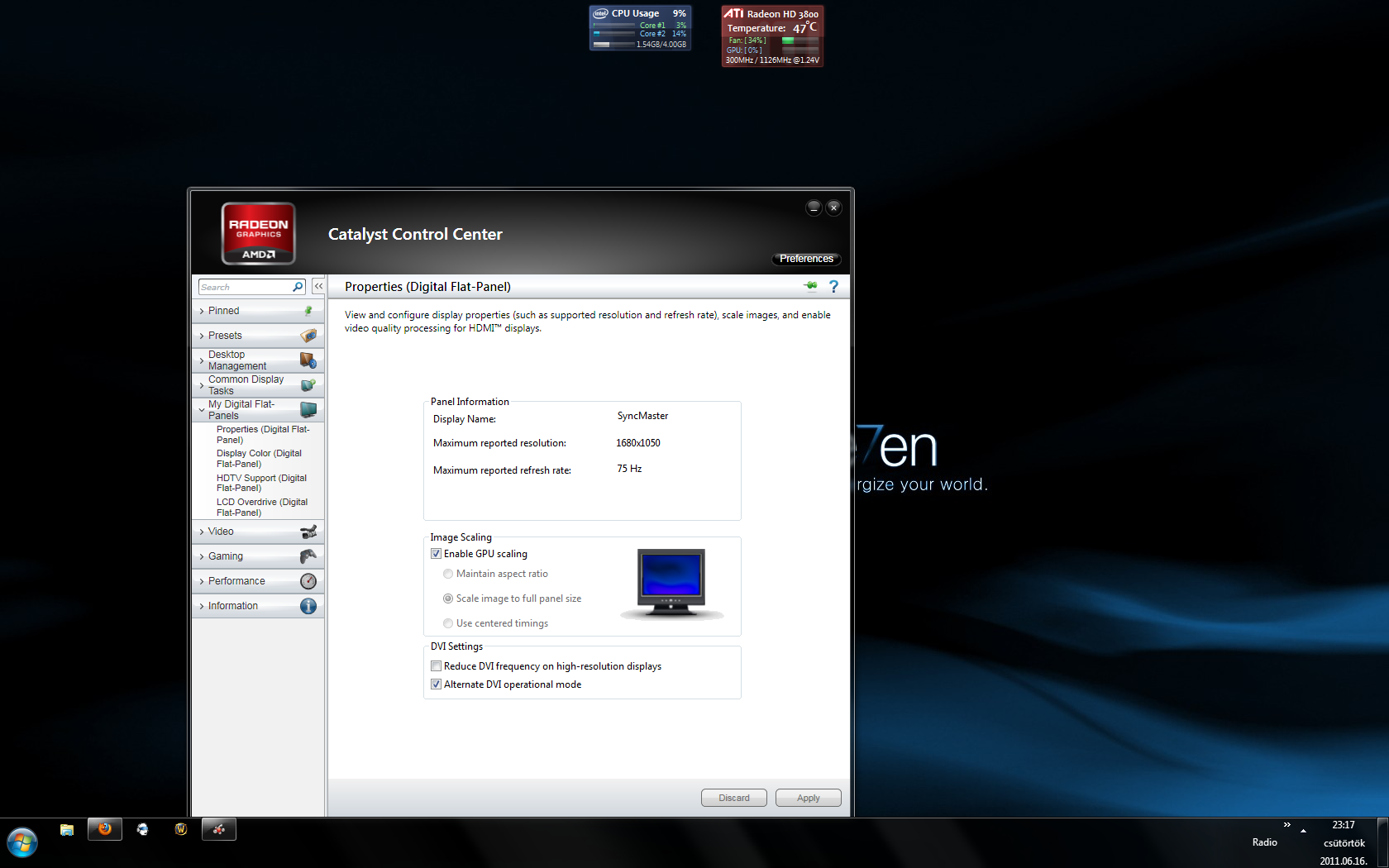The width and height of the screenshot is (1389, 868).
Task: Click the Gaming gamepad icon
Action: (x=308, y=556)
